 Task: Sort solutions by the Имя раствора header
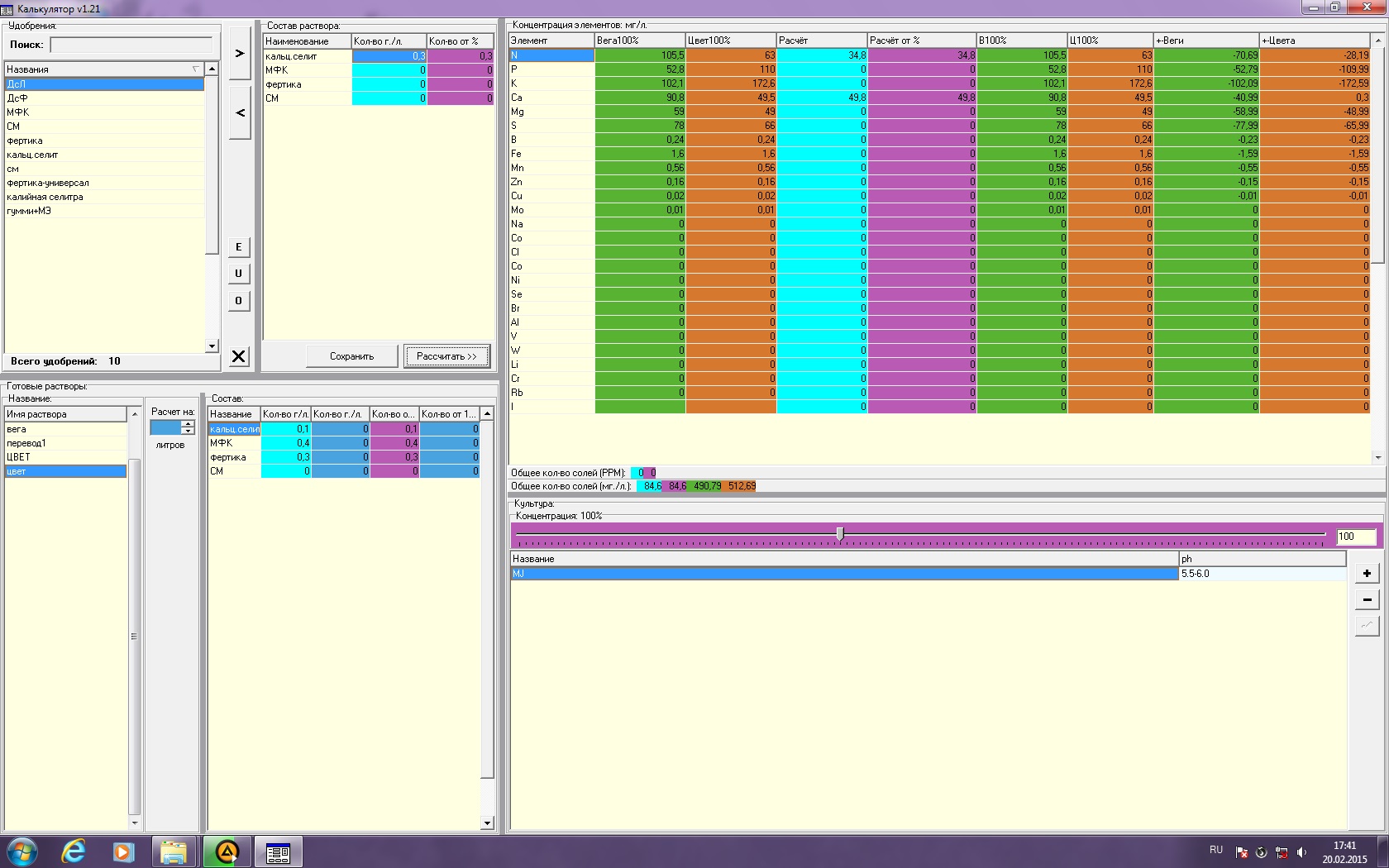click(x=65, y=414)
